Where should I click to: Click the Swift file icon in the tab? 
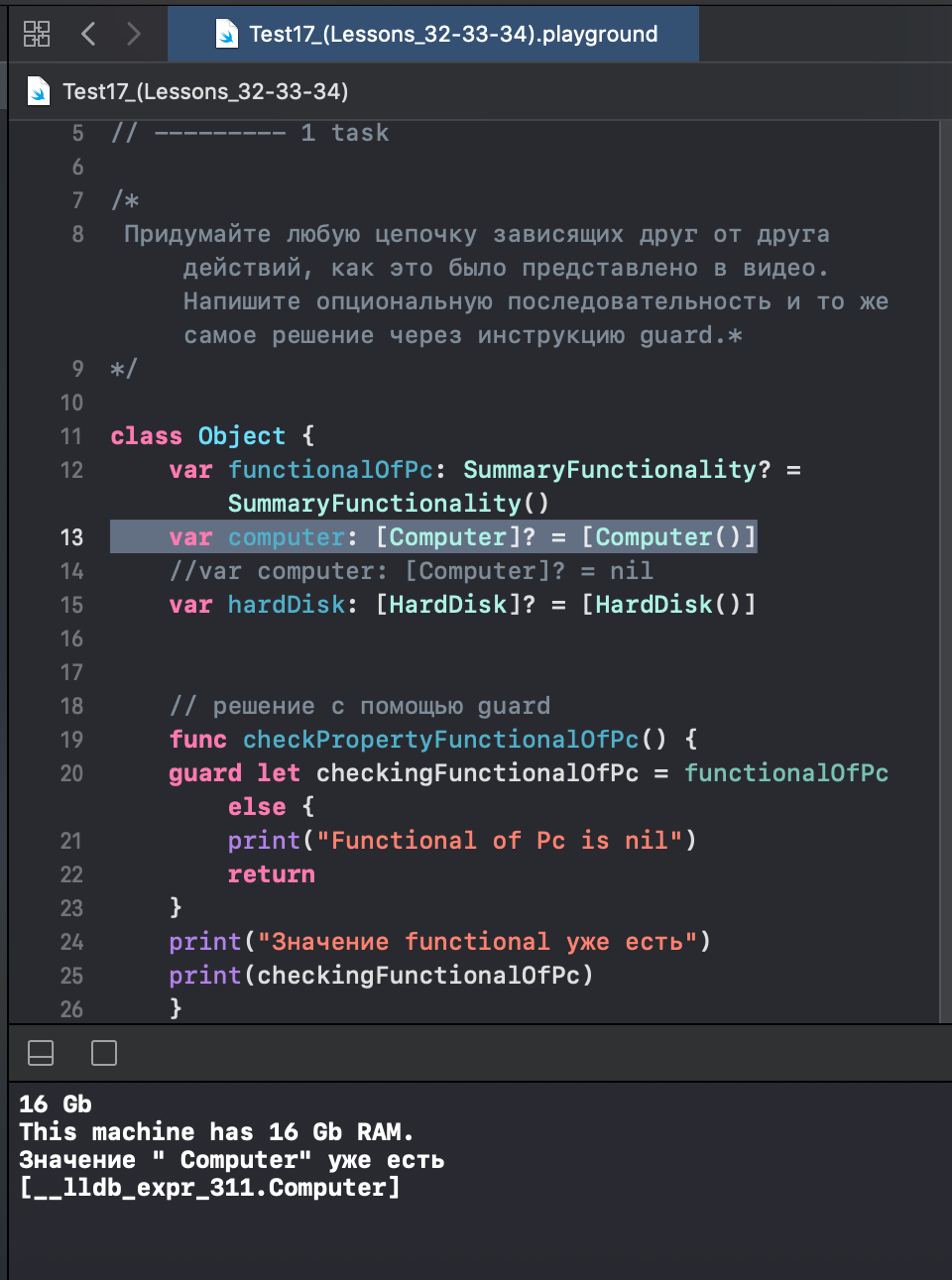(227, 34)
